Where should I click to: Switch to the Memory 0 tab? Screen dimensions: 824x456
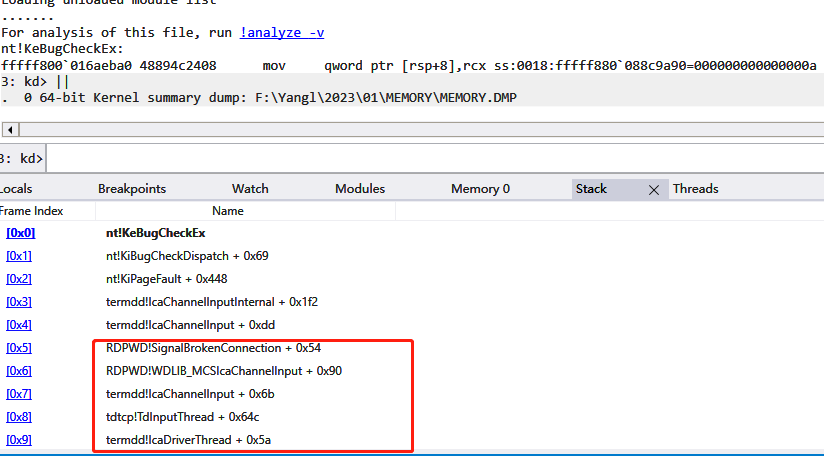pos(480,189)
